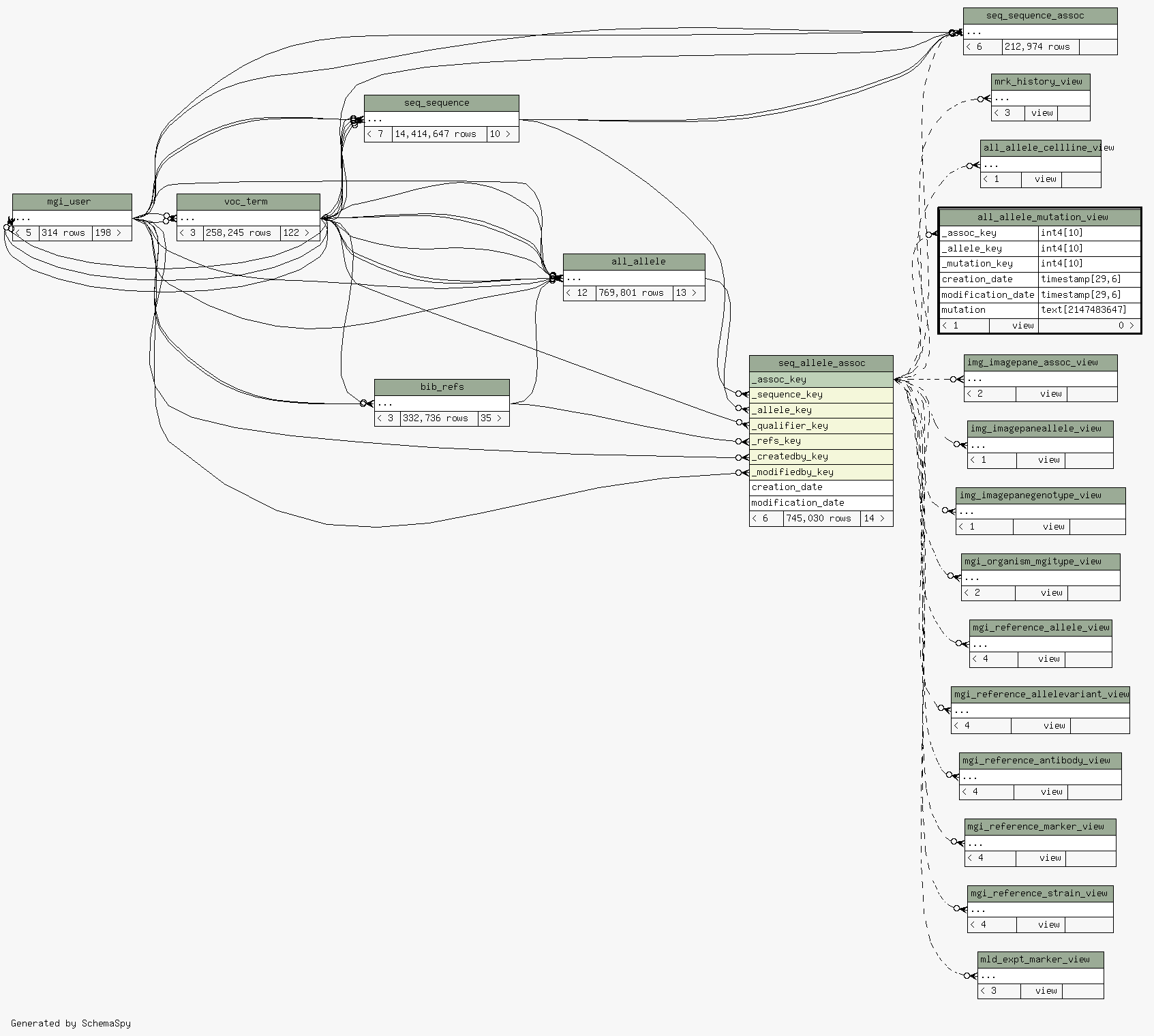Viewport: 1154px width, 1036px height.
Task: Click creation_date in all_allele_mutation_view
Action: coord(989,279)
